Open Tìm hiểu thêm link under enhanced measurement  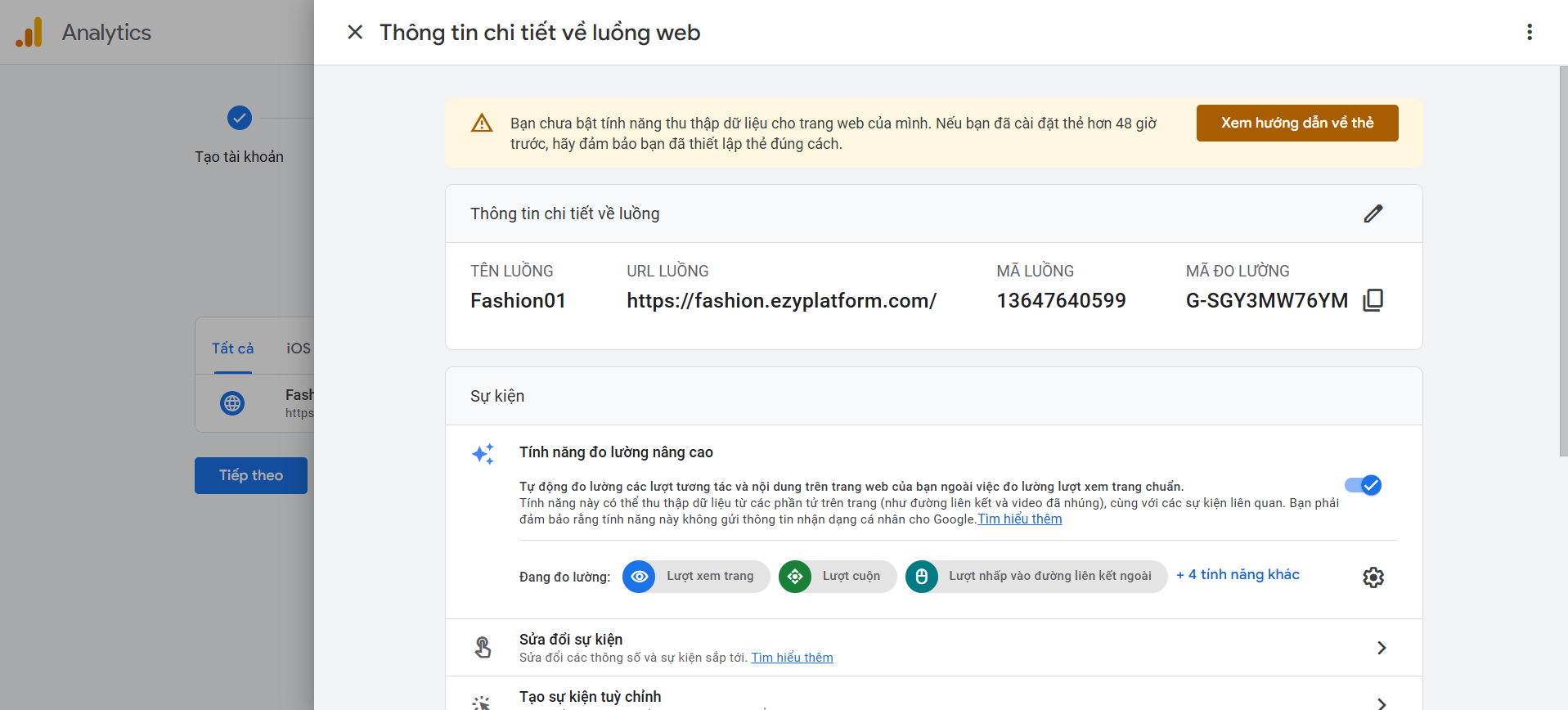[x=1020, y=519]
